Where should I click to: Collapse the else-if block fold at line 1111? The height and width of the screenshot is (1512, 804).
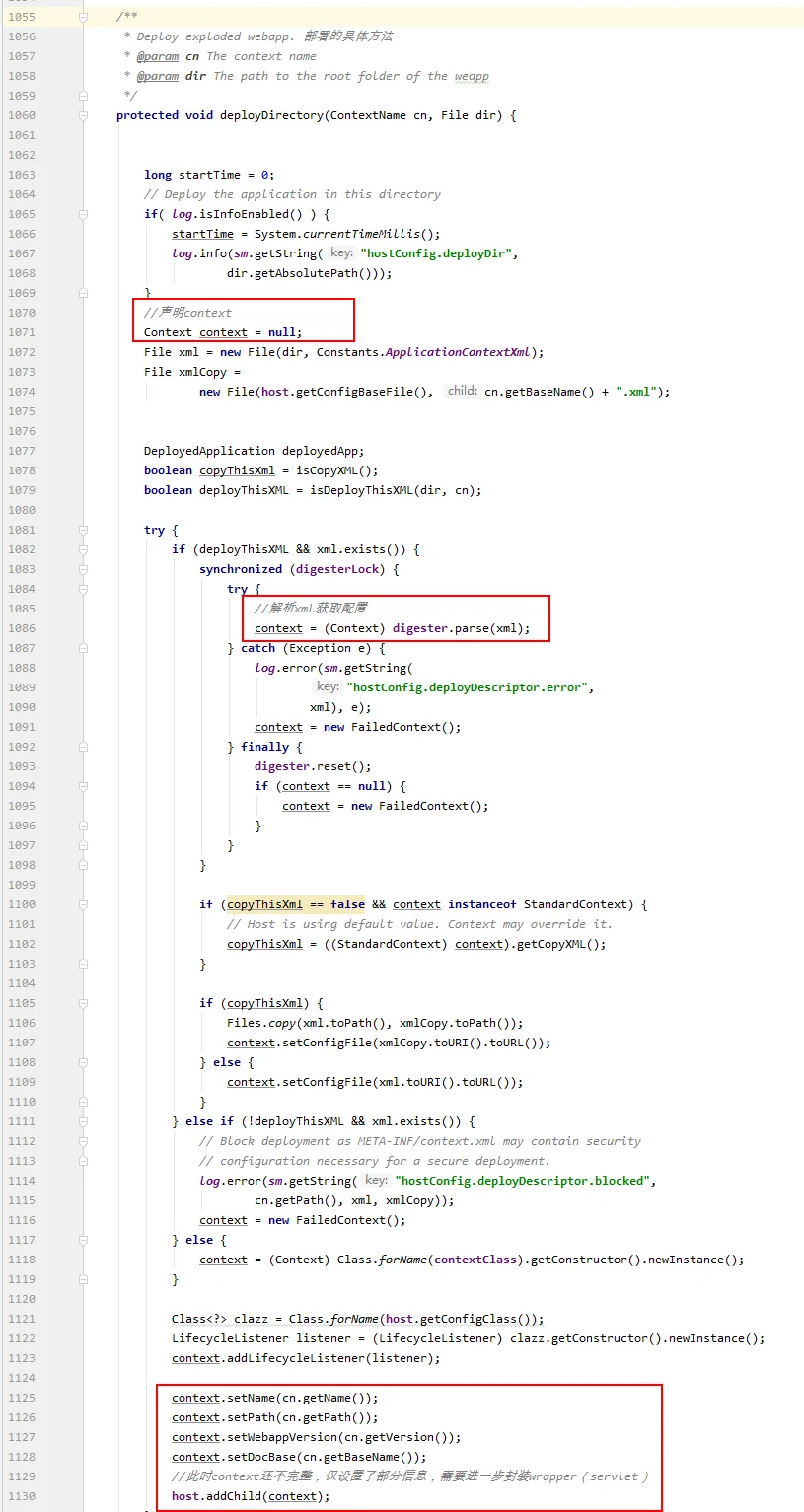point(84,1121)
